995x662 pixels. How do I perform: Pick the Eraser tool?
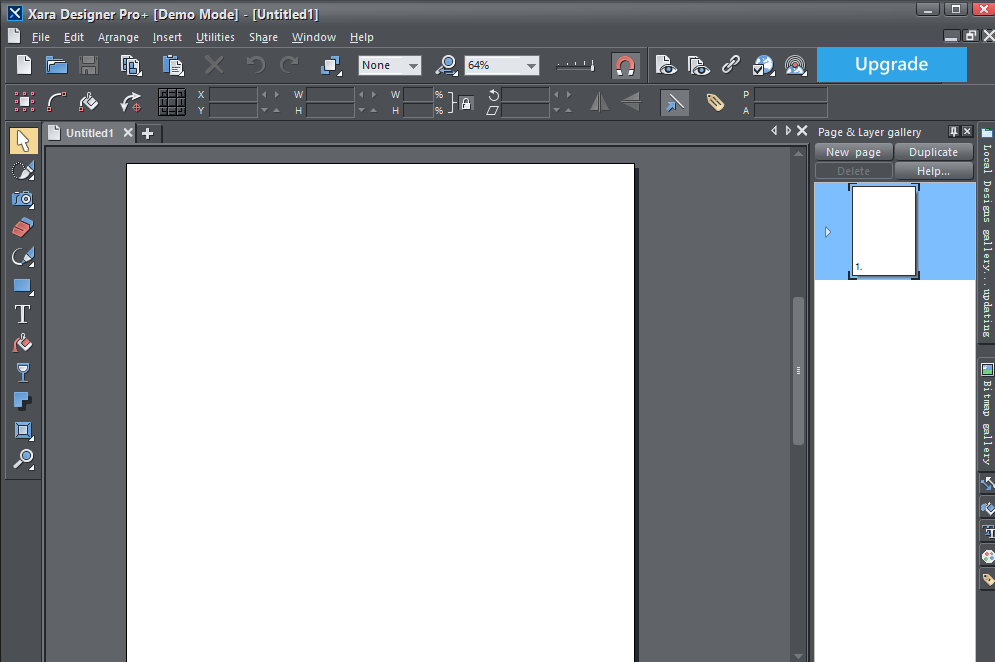point(22,227)
